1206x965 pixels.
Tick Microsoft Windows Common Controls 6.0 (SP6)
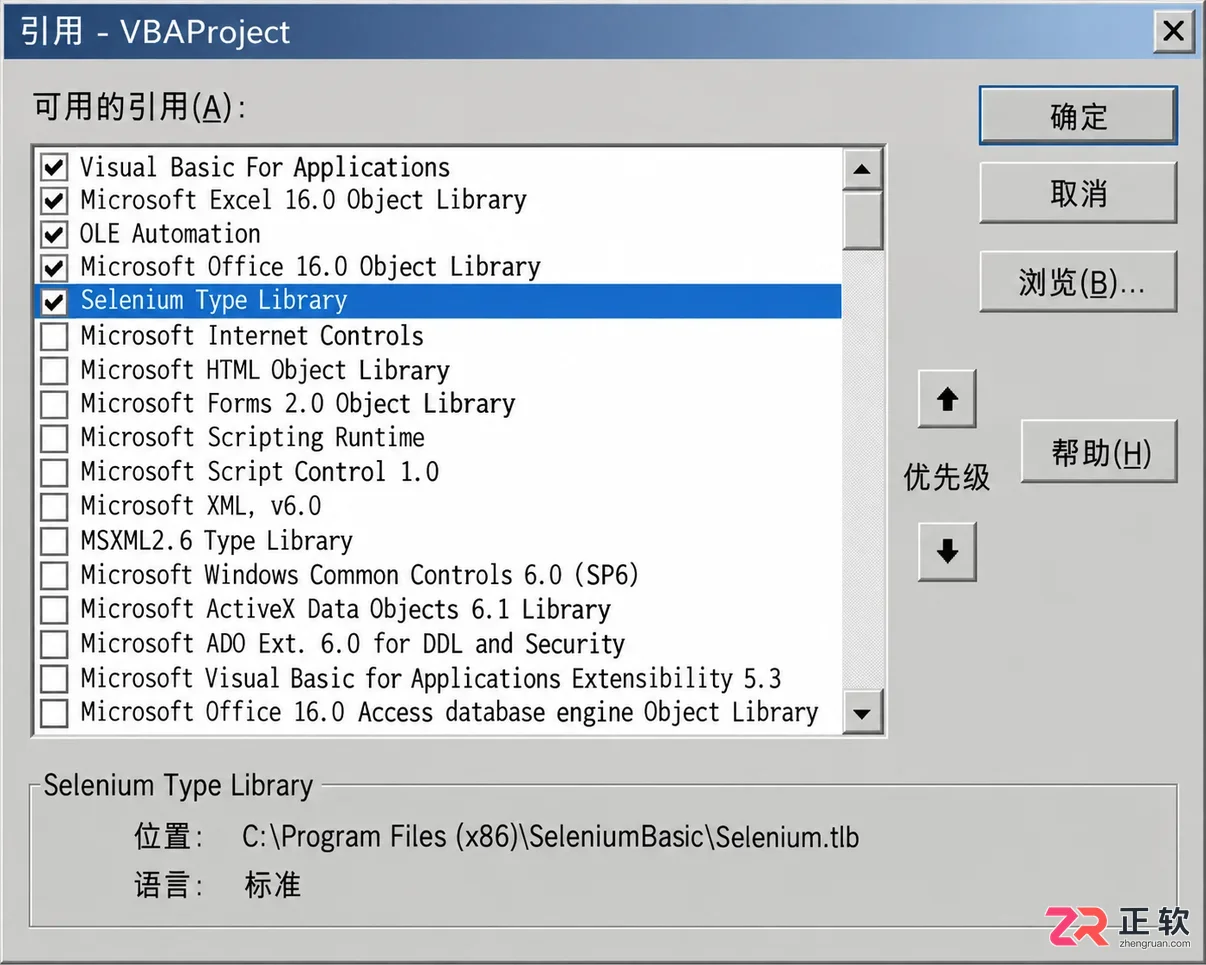click(x=54, y=575)
